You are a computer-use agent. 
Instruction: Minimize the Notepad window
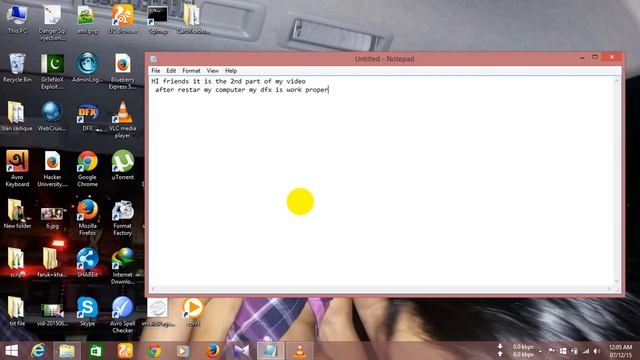point(582,58)
